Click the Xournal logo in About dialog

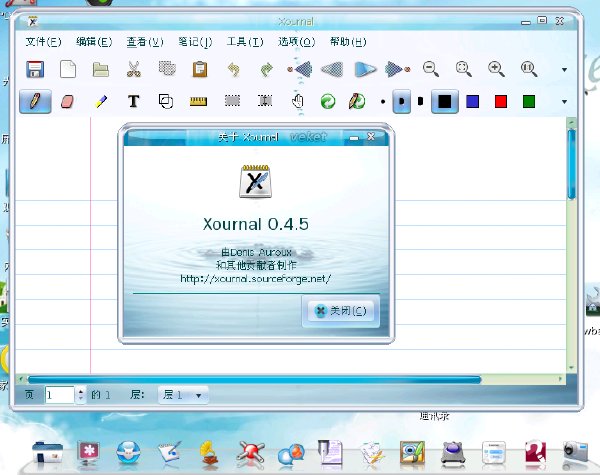(256, 181)
